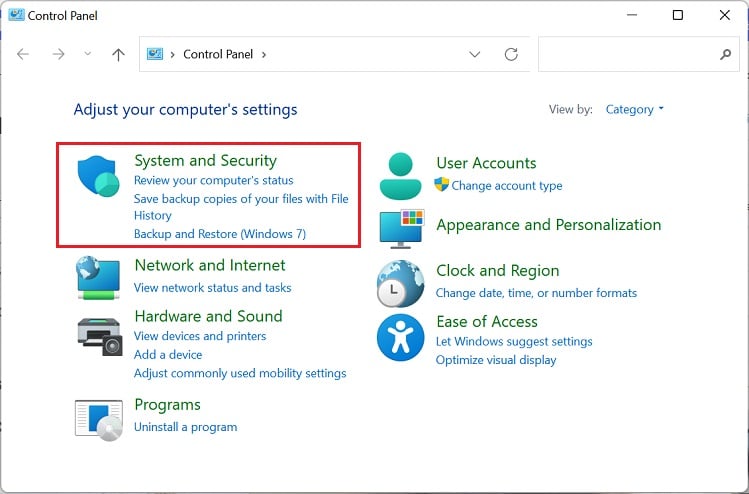This screenshot has height=494, width=749.
Task: Open Optimize visual display link
Action: [496, 360]
